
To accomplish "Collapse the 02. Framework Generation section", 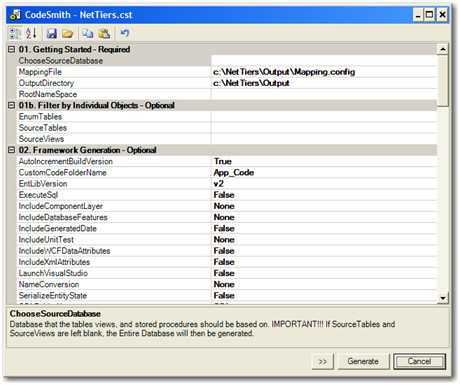I will [x=12, y=150].
